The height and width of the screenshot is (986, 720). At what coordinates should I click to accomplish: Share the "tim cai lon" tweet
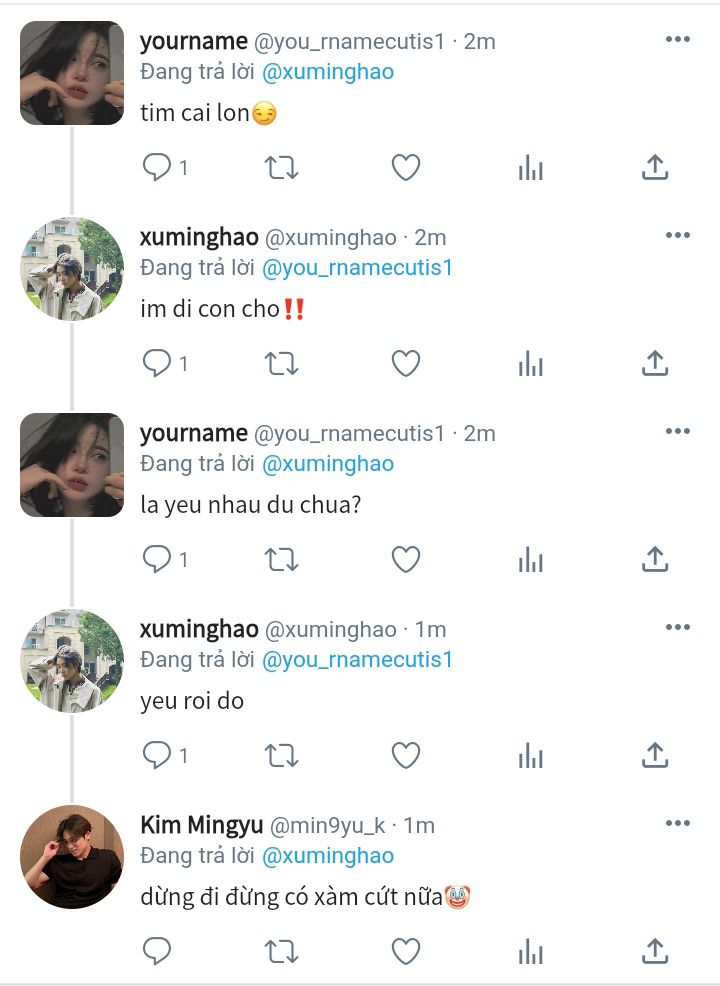coord(655,167)
